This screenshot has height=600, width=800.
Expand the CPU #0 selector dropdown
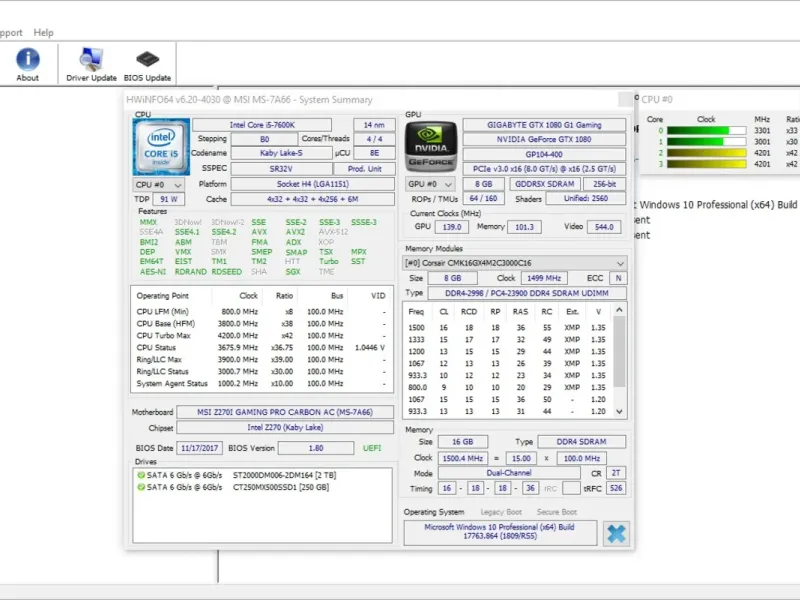[158, 185]
